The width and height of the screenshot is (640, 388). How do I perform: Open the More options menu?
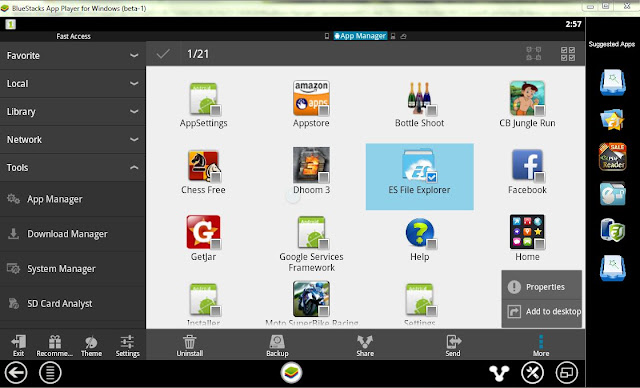(541, 345)
